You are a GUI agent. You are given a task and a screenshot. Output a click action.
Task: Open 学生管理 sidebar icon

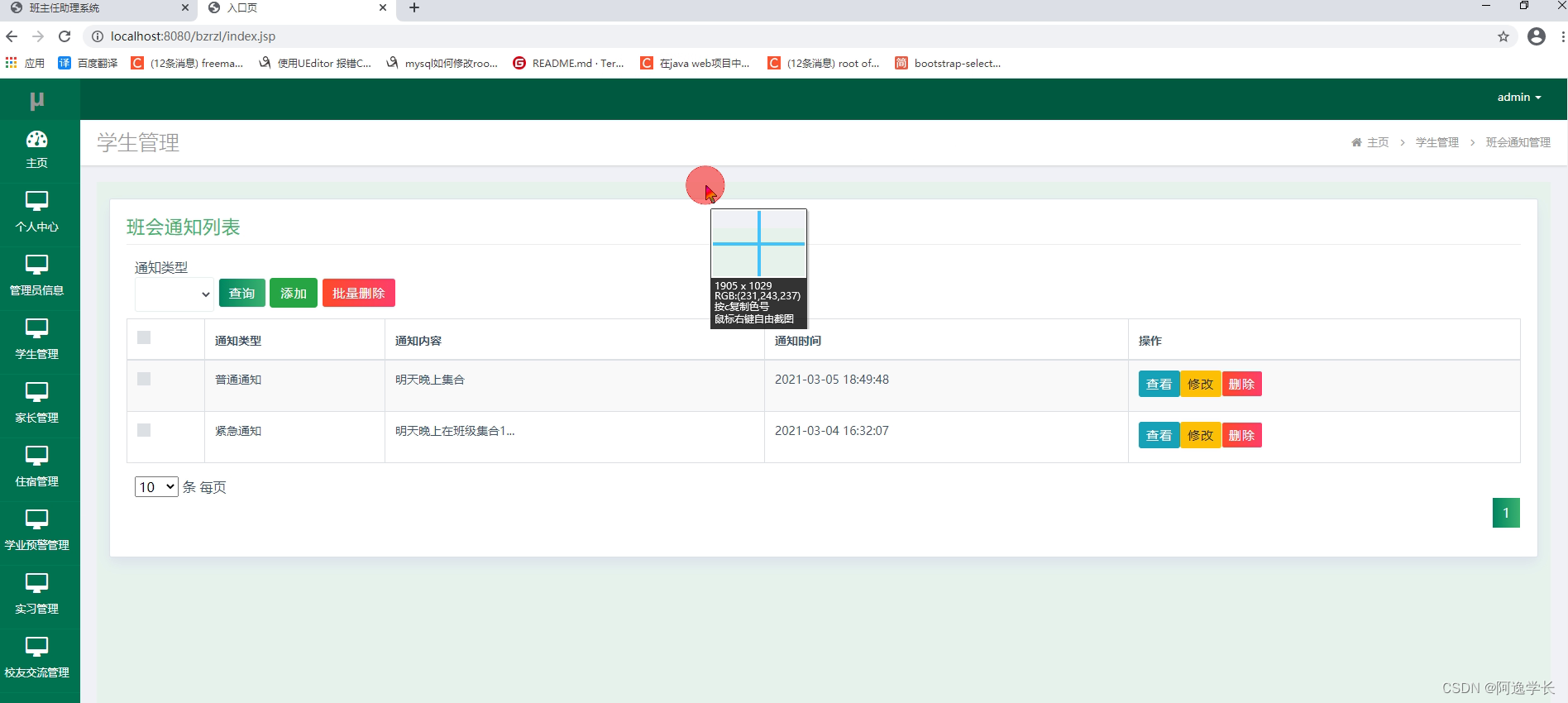(36, 328)
